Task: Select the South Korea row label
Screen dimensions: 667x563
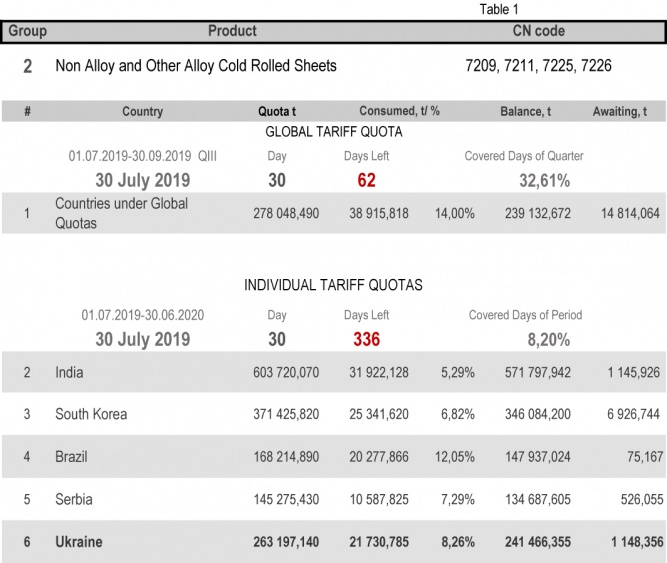Action: coord(91,414)
